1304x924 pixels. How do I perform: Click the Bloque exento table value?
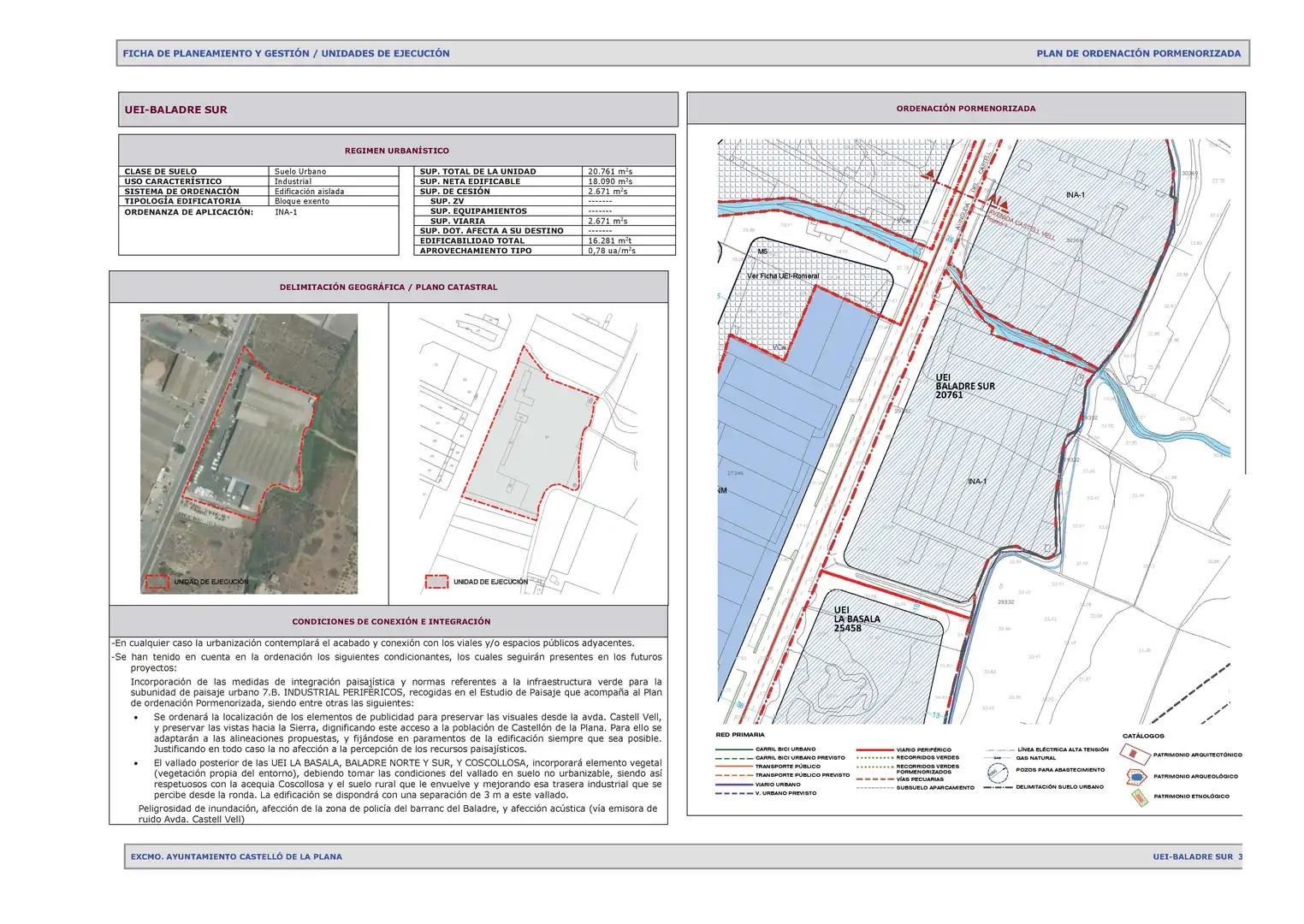[302, 202]
